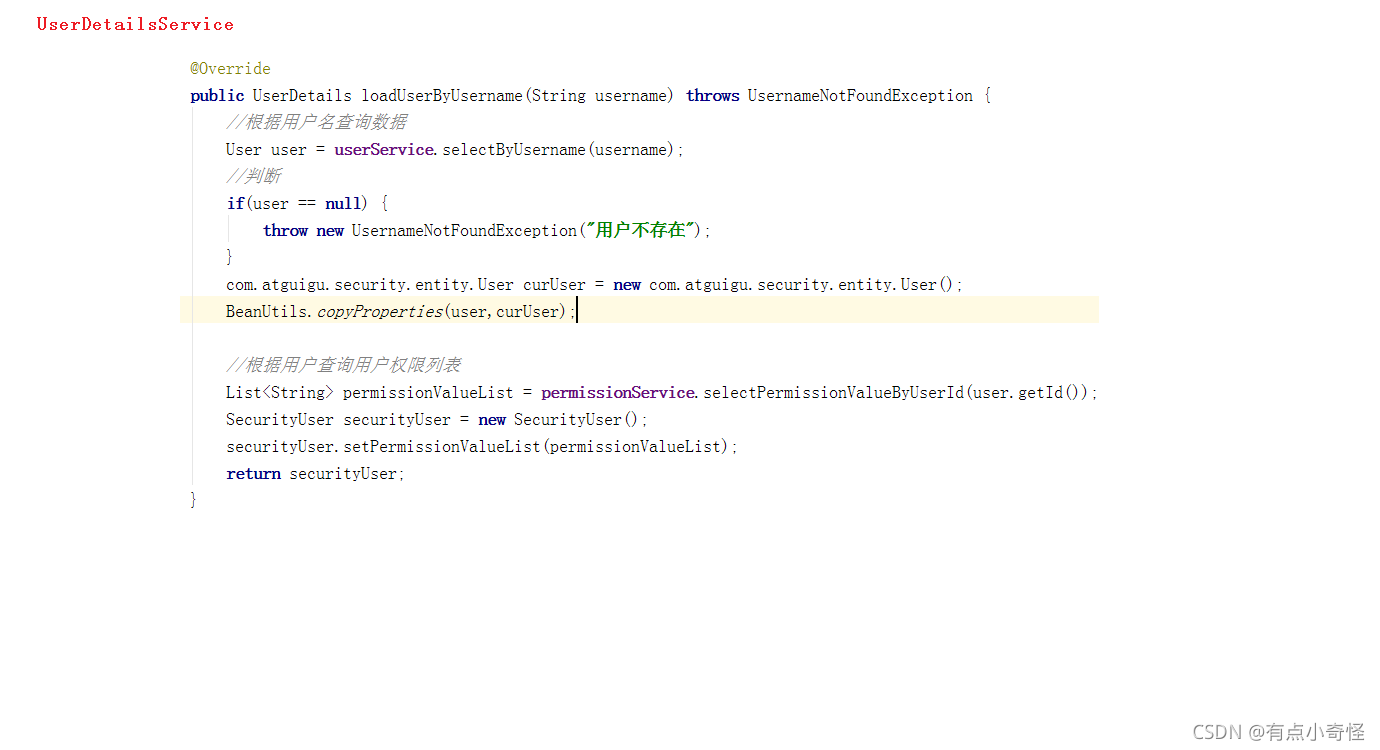
Task: Click the return securityUser statement
Action: [x=316, y=474]
